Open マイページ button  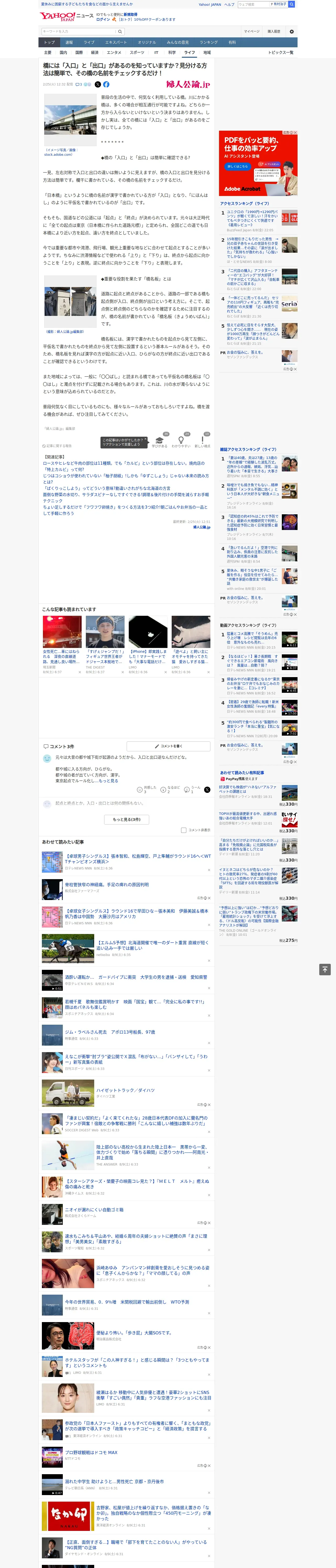click(252, 32)
